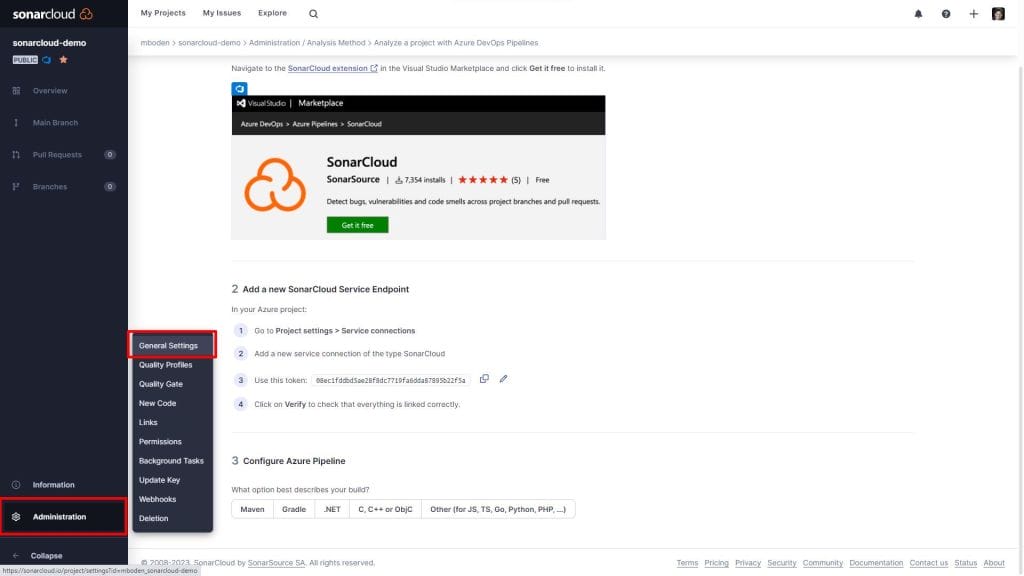The height and width of the screenshot is (576, 1024).
Task: Click the Overview sidebar icon
Action: [16, 91]
